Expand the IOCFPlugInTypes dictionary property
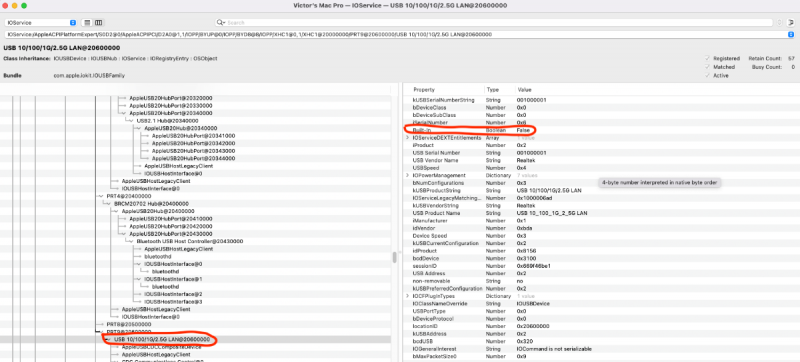Screen dimensions: 800x362 tap(407, 296)
